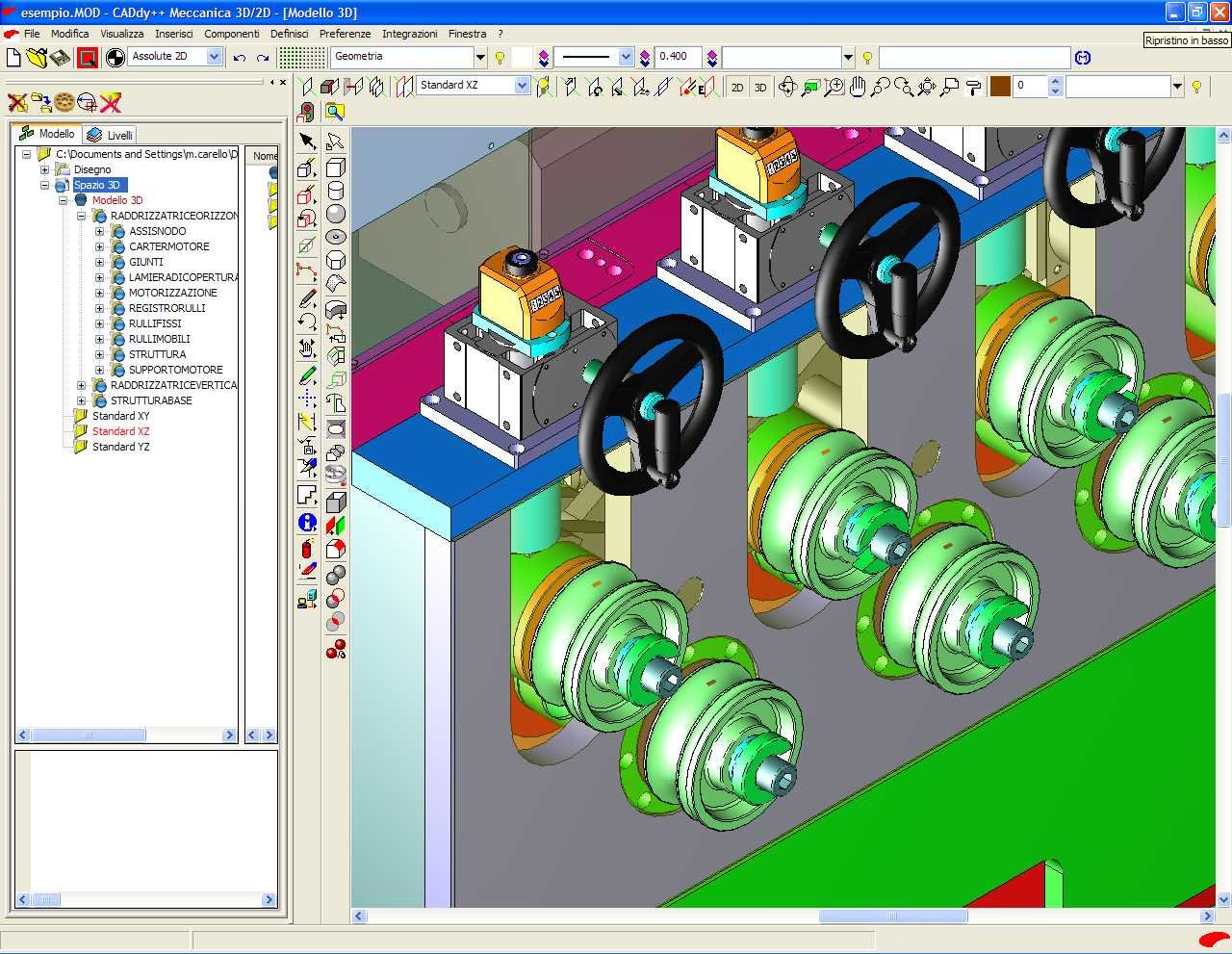The height and width of the screenshot is (954, 1232).
Task: Click the paint roller icon
Action: click(973, 87)
